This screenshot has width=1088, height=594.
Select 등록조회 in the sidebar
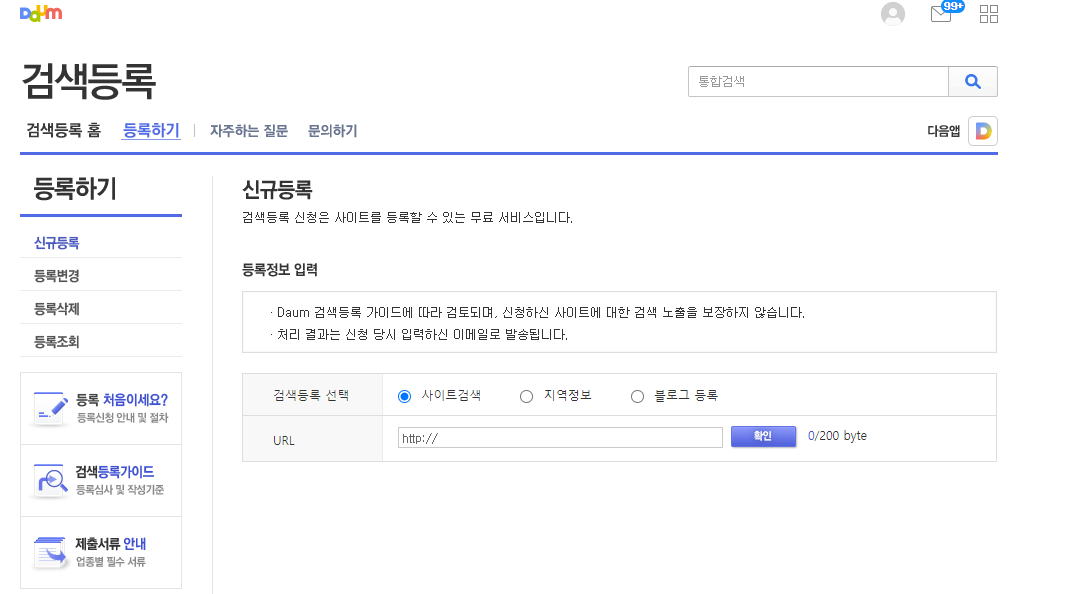[x=57, y=341]
